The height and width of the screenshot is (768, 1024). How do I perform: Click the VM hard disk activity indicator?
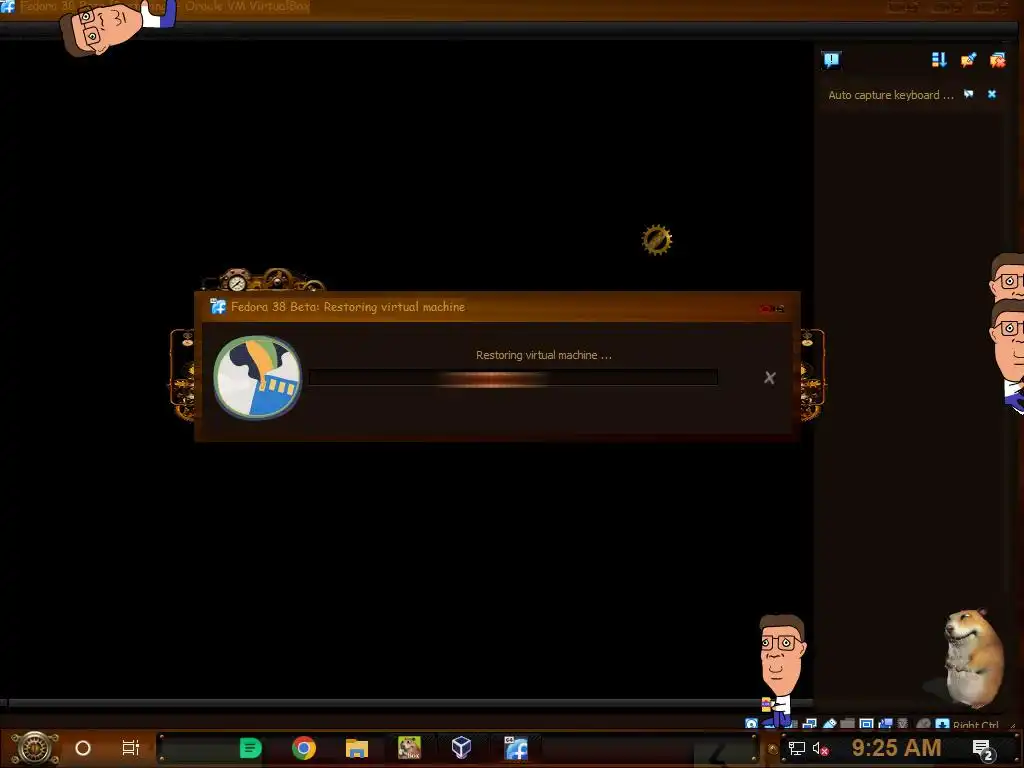coord(751,724)
